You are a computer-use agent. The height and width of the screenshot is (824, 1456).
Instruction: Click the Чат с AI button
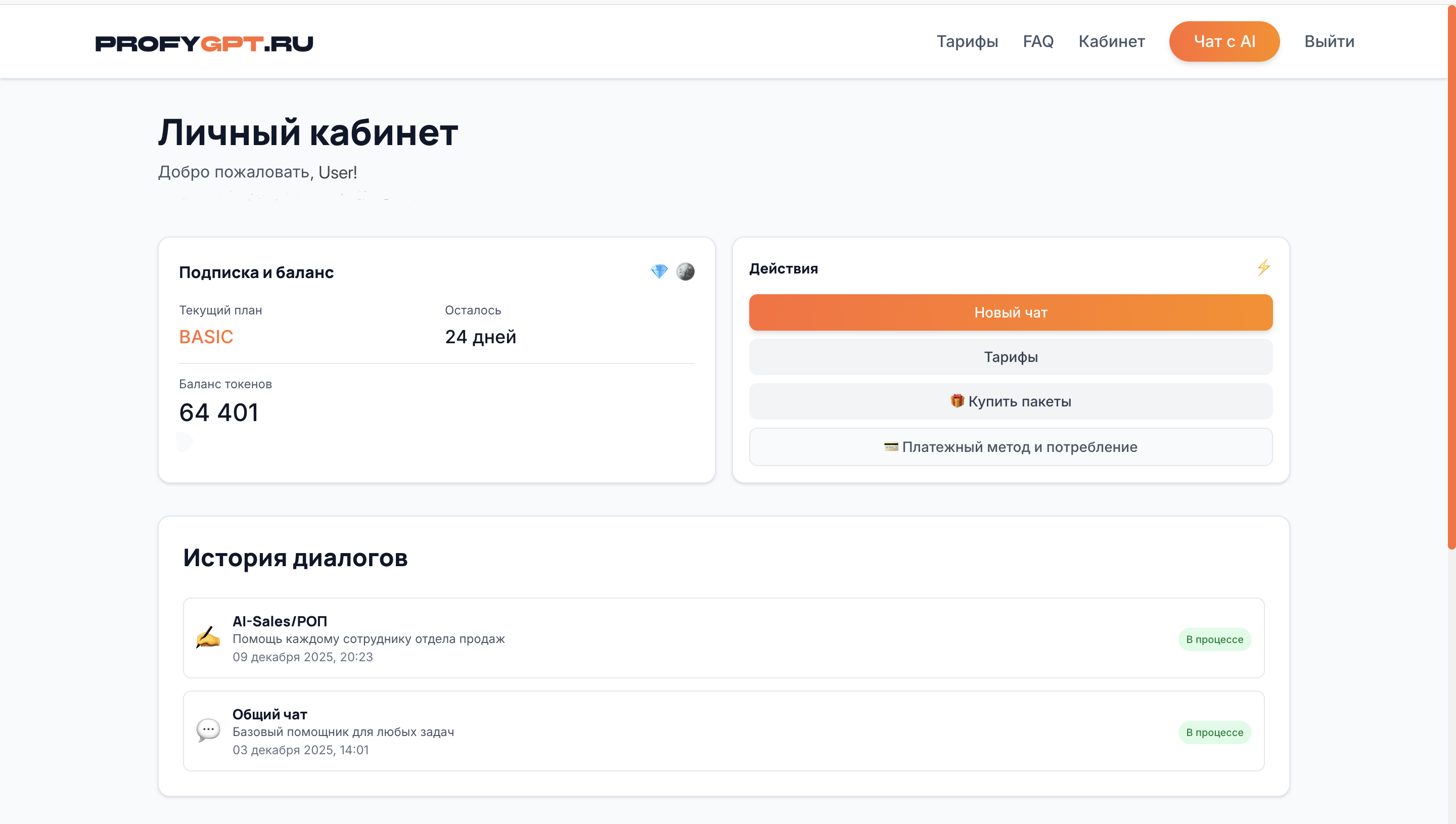pyautogui.click(x=1224, y=41)
